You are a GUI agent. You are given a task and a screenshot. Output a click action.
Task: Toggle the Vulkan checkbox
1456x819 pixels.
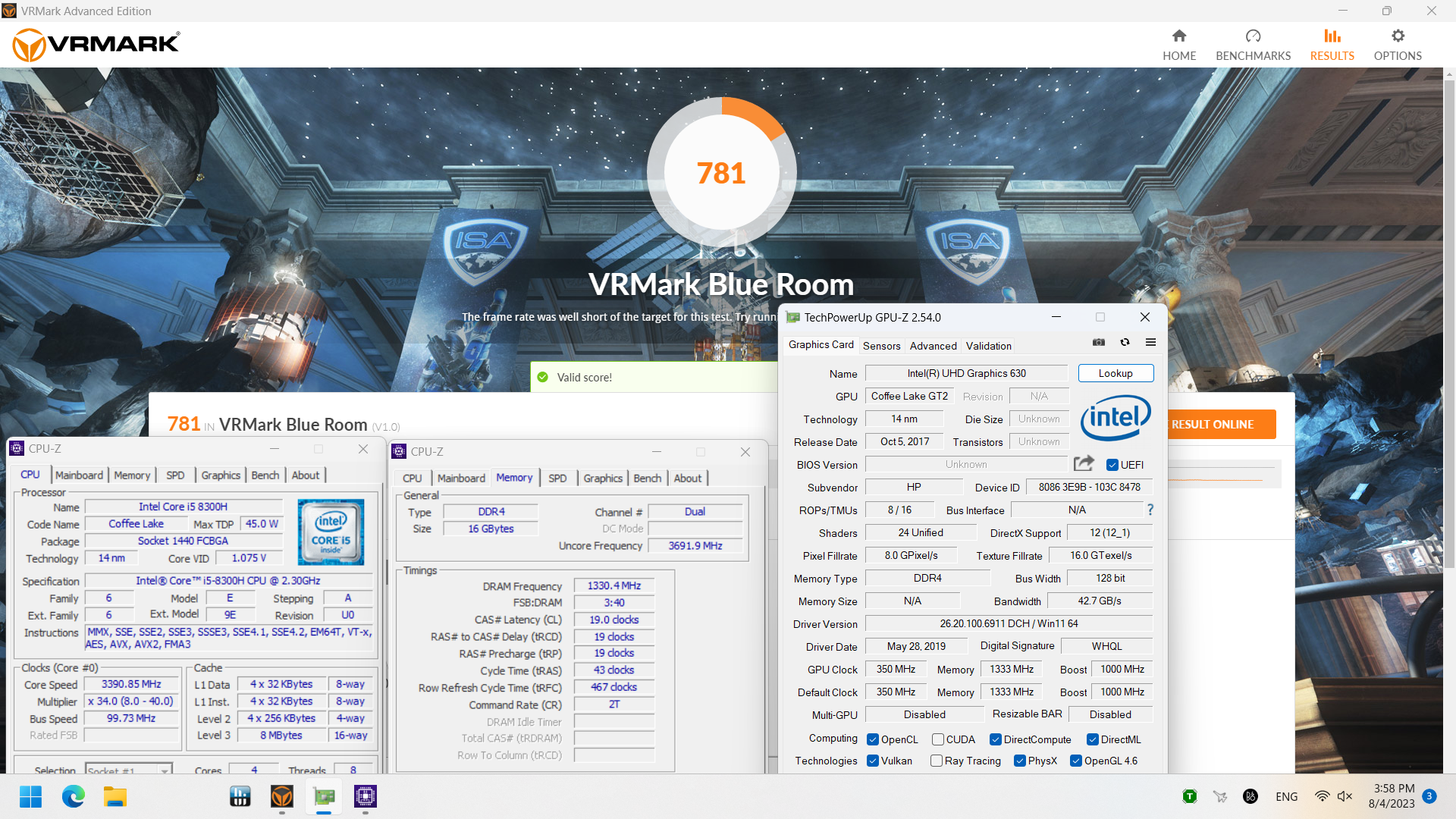(x=873, y=761)
